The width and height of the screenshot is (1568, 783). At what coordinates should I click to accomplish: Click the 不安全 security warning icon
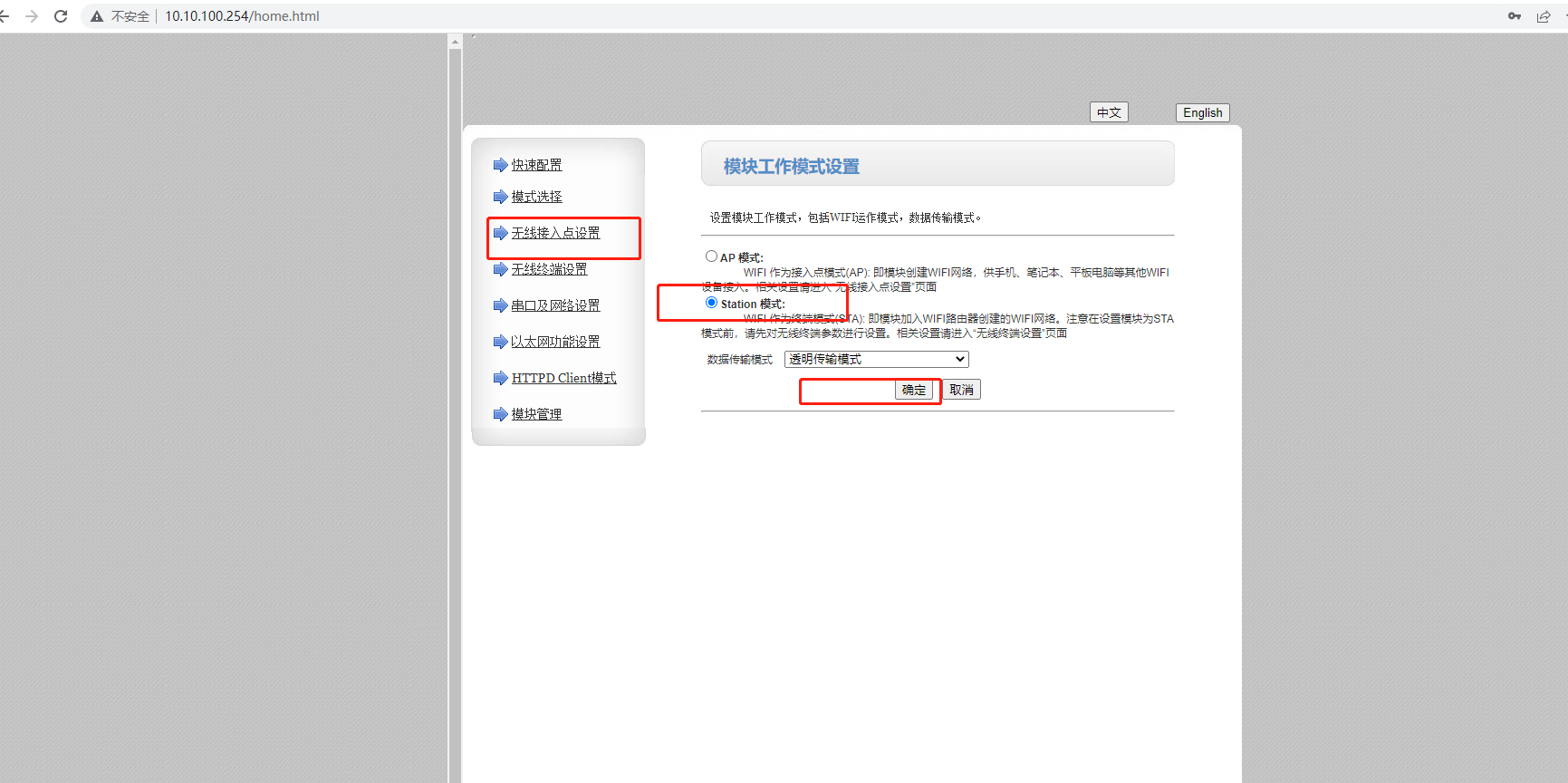point(97,16)
